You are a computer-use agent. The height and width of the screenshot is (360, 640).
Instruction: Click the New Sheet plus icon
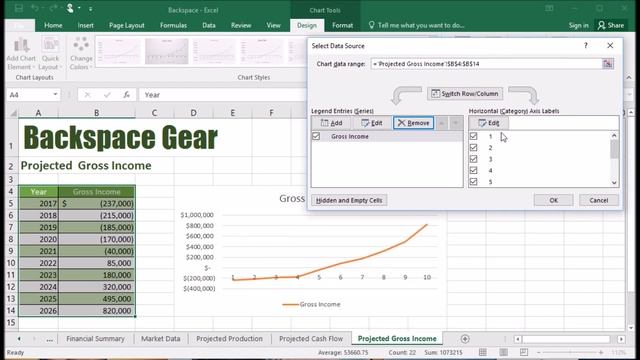point(465,339)
